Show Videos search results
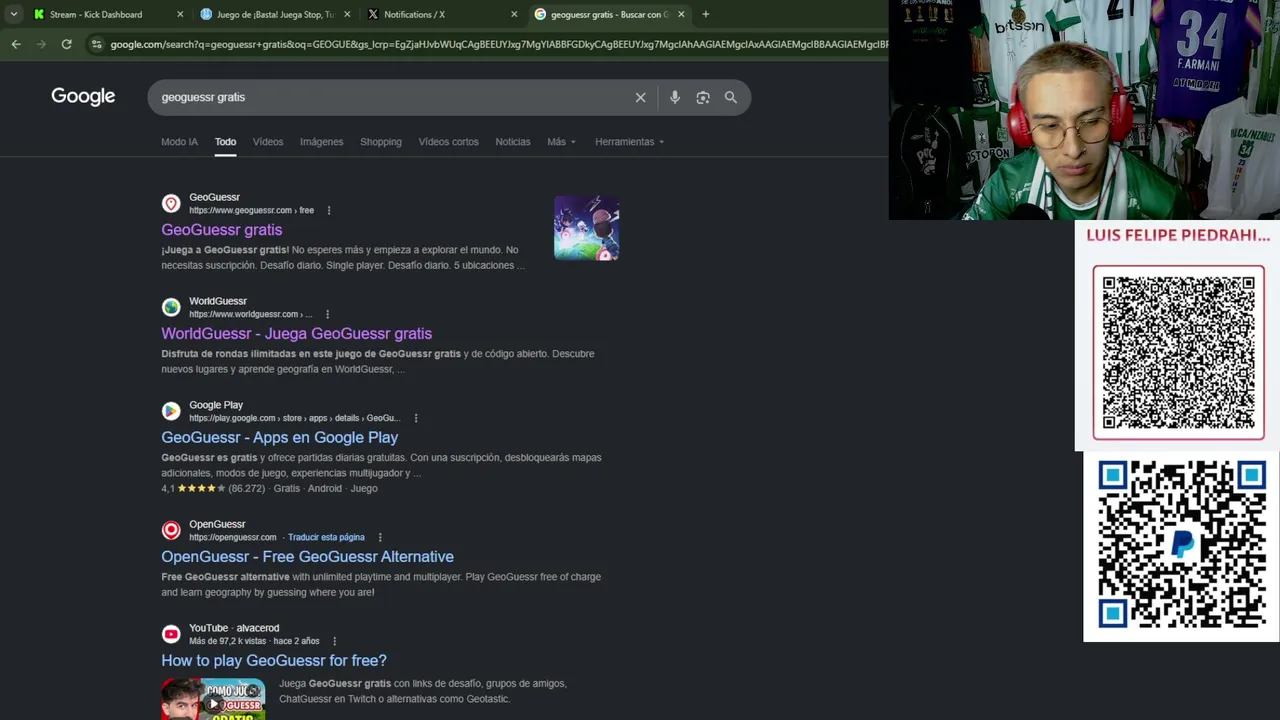 click(x=268, y=142)
